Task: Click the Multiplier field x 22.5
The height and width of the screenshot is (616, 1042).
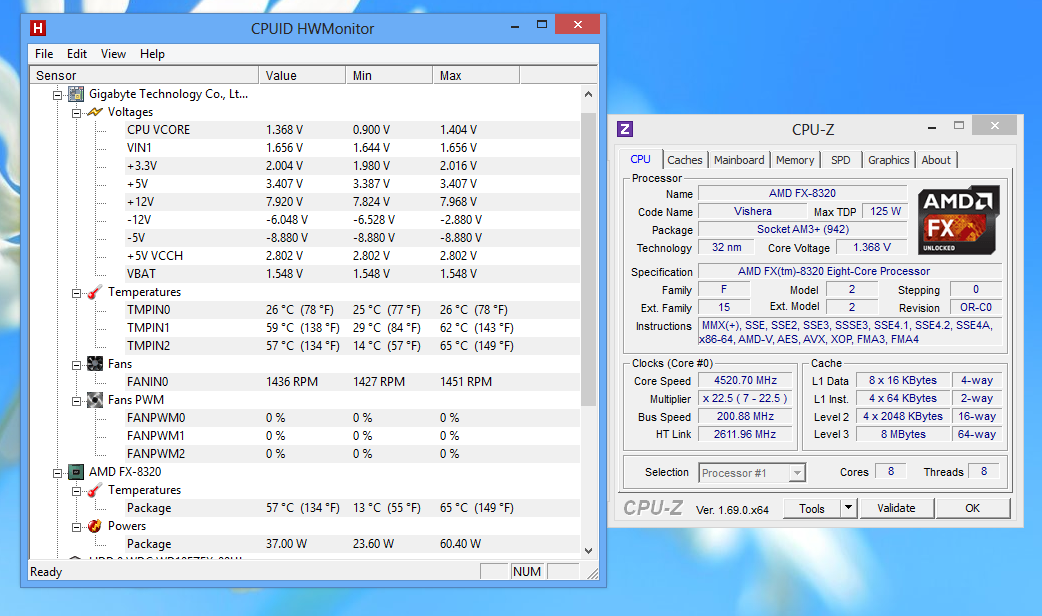Action: pos(745,398)
